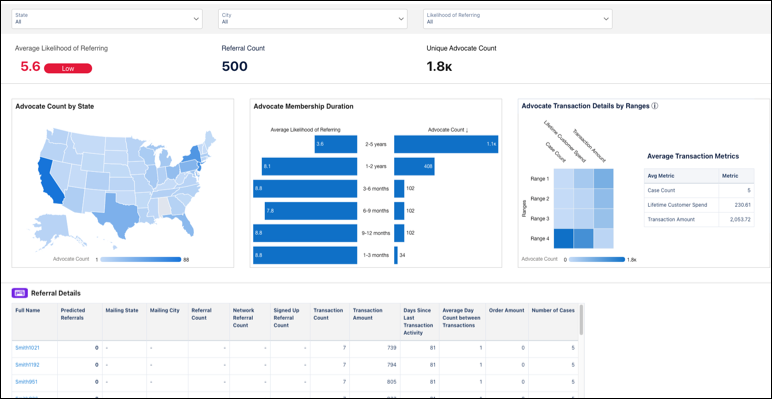
Task: Open the Smith1021 record link
Action: coord(27,348)
